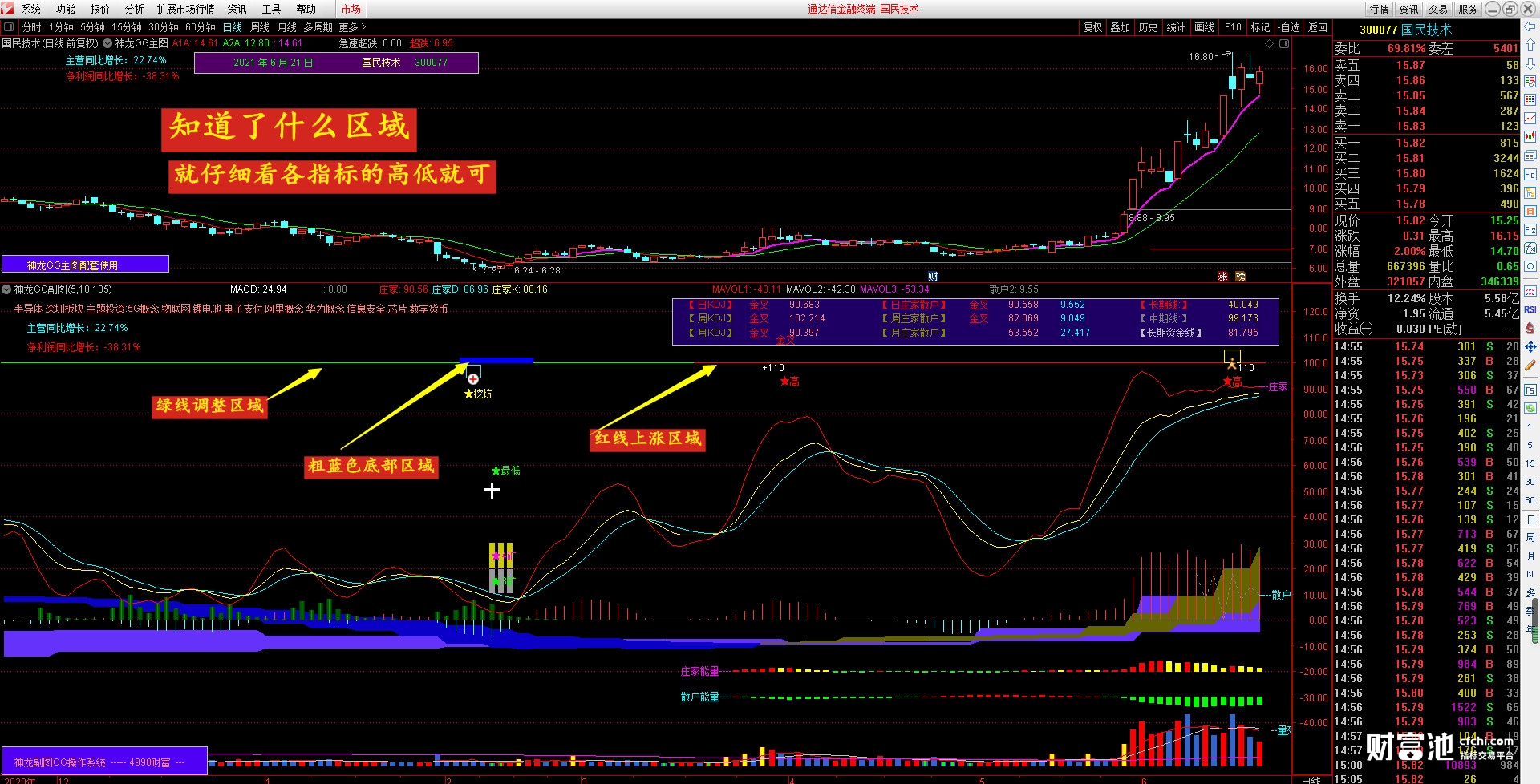Click the diamond icon above main chart

click(1270, 43)
